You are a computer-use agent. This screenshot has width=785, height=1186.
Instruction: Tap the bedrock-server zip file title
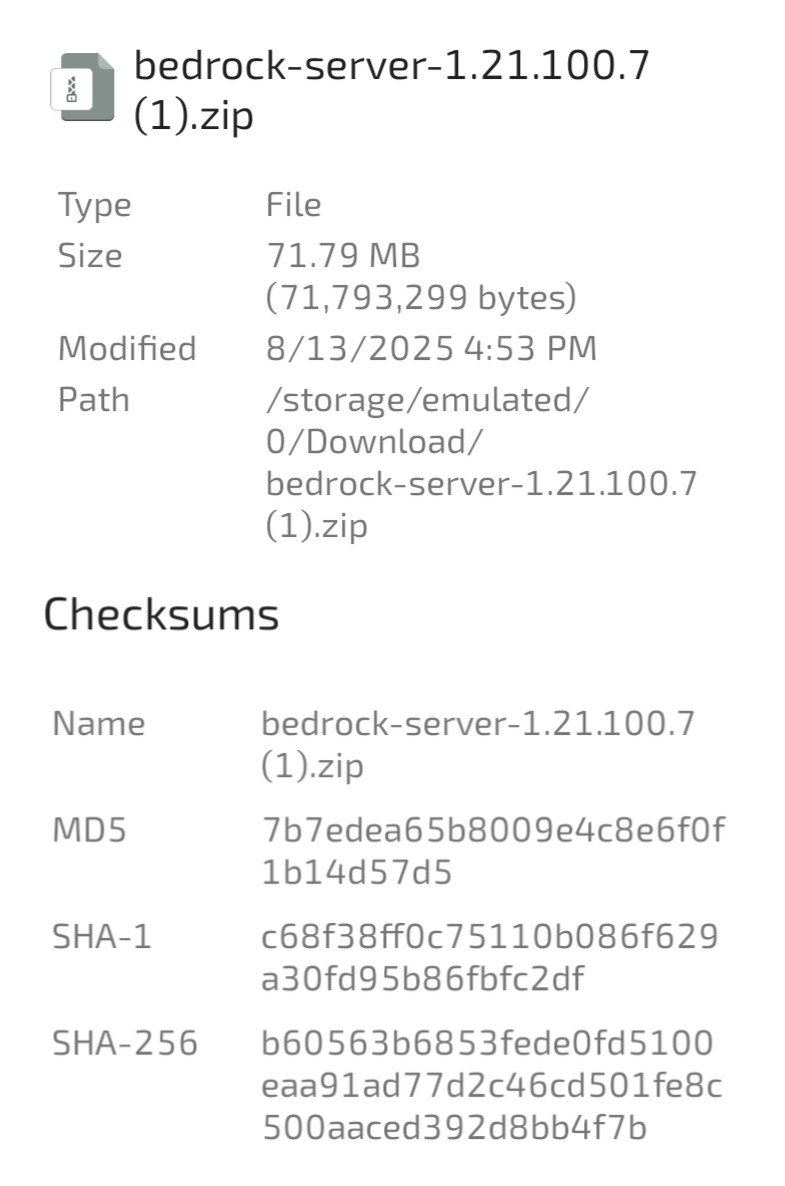[x=391, y=90]
